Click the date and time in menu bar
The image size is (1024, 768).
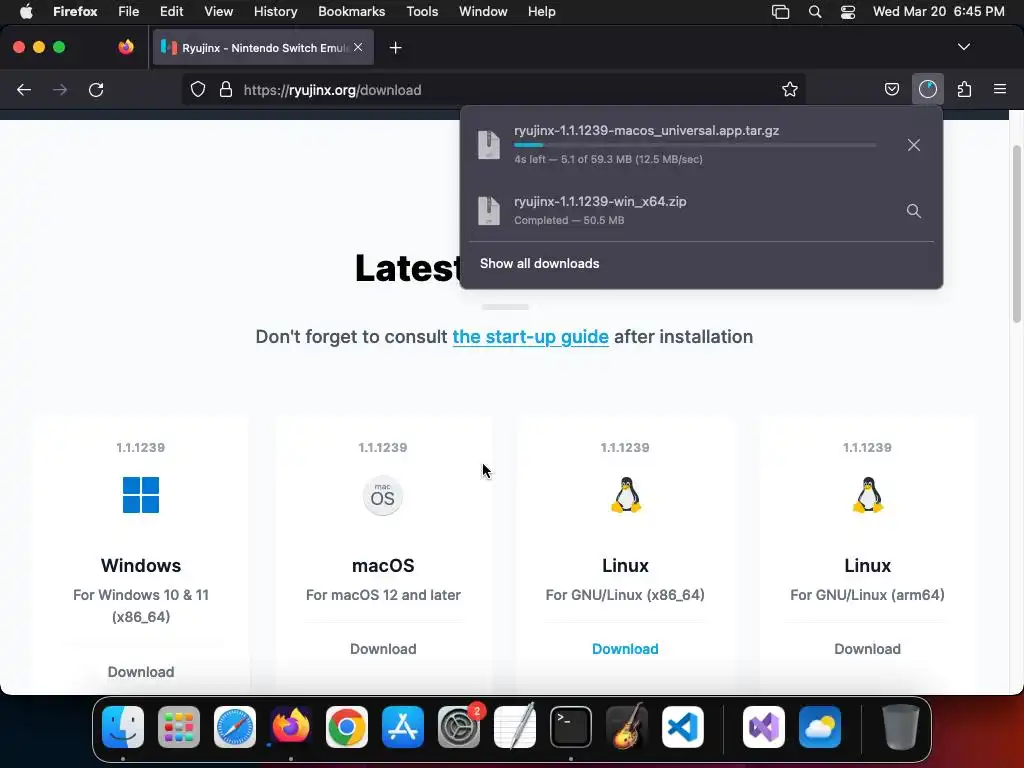point(938,12)
